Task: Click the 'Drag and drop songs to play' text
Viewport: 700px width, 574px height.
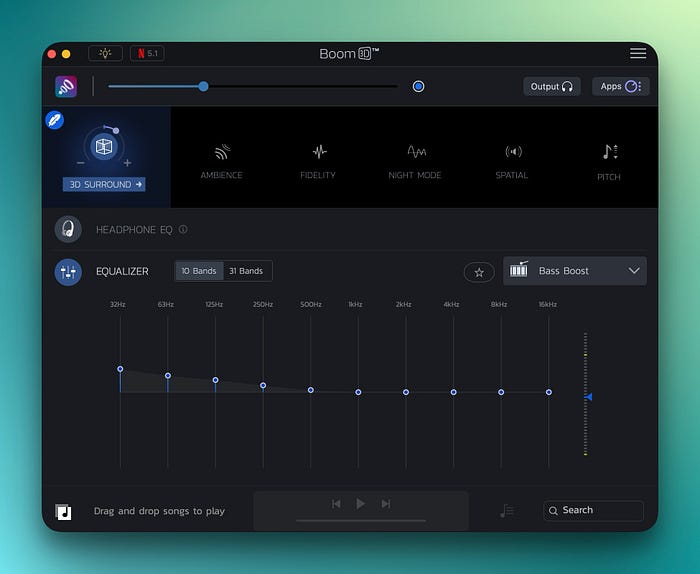Action: tap(159, 511)
